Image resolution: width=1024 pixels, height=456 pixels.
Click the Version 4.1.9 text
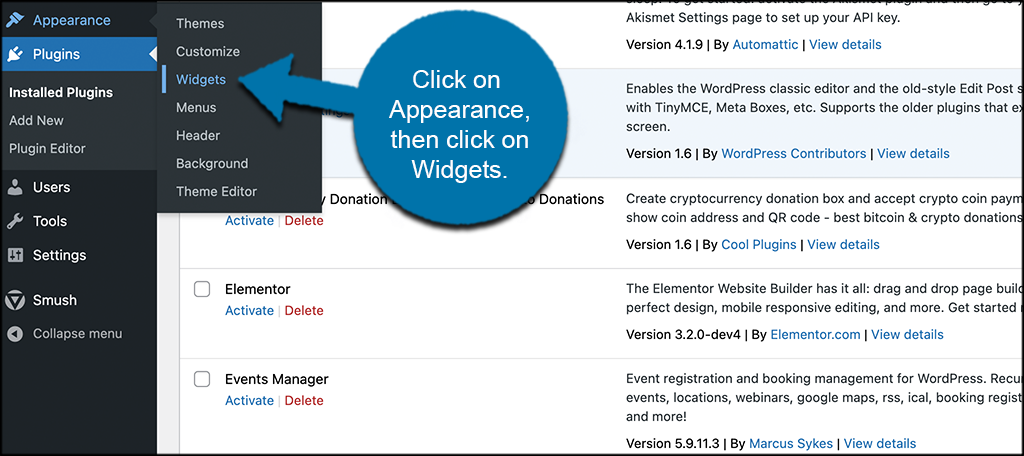tap(664, 44)
